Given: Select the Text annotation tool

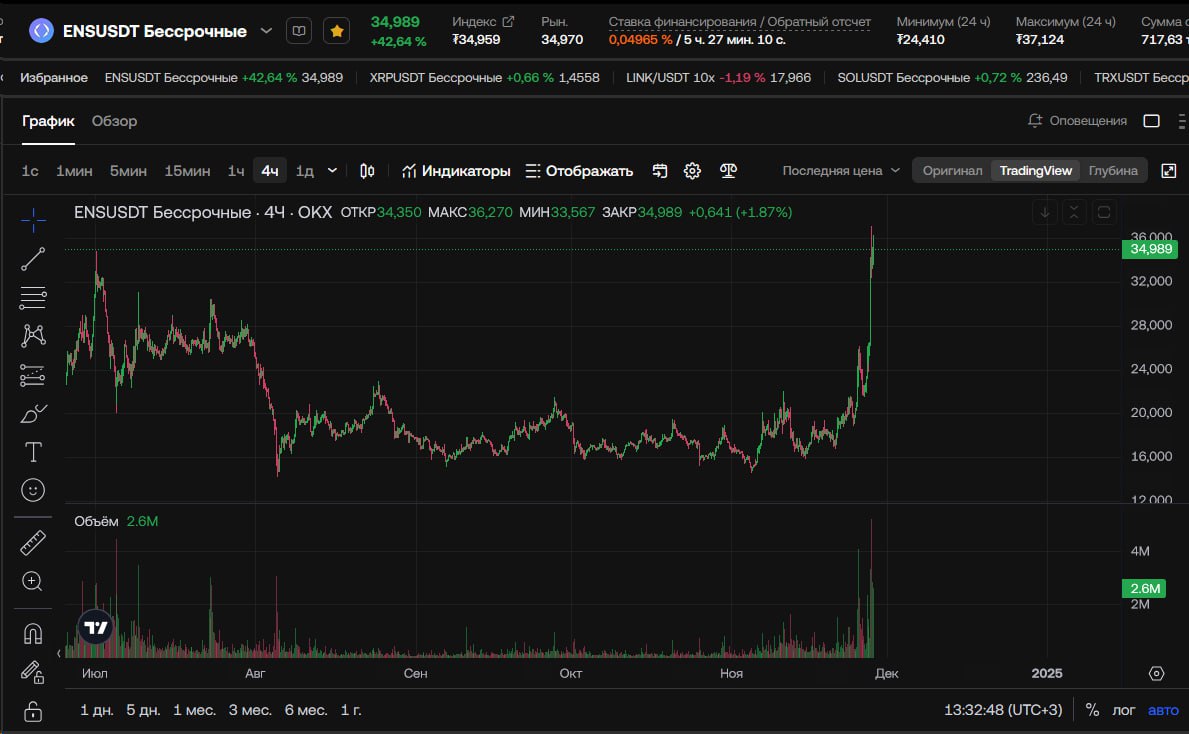Looking at the screenshot, I should tap(33, 452).
